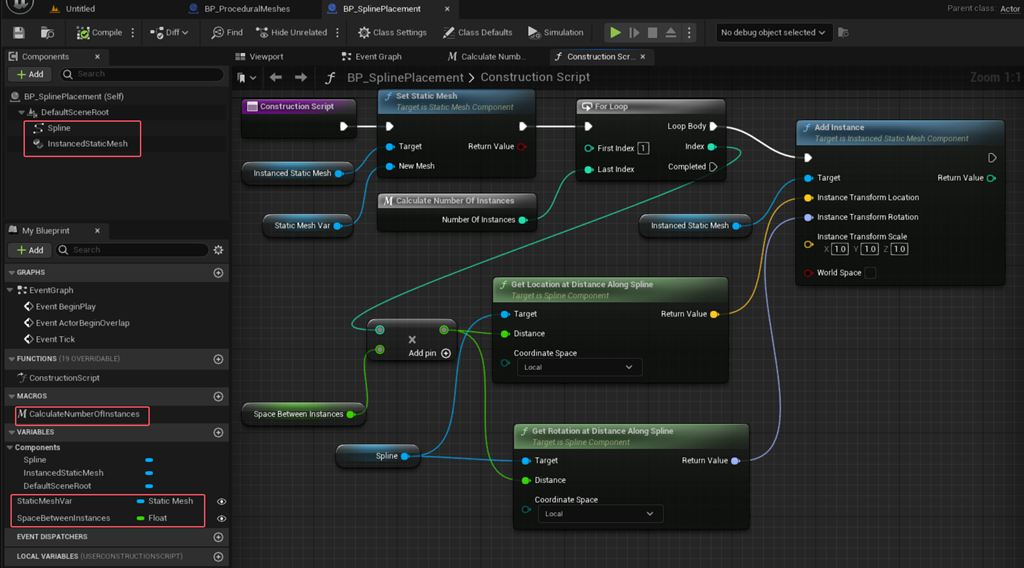Click the Find button in toolbar
The height and width of the screenshot is (568, 1024).
227,33
